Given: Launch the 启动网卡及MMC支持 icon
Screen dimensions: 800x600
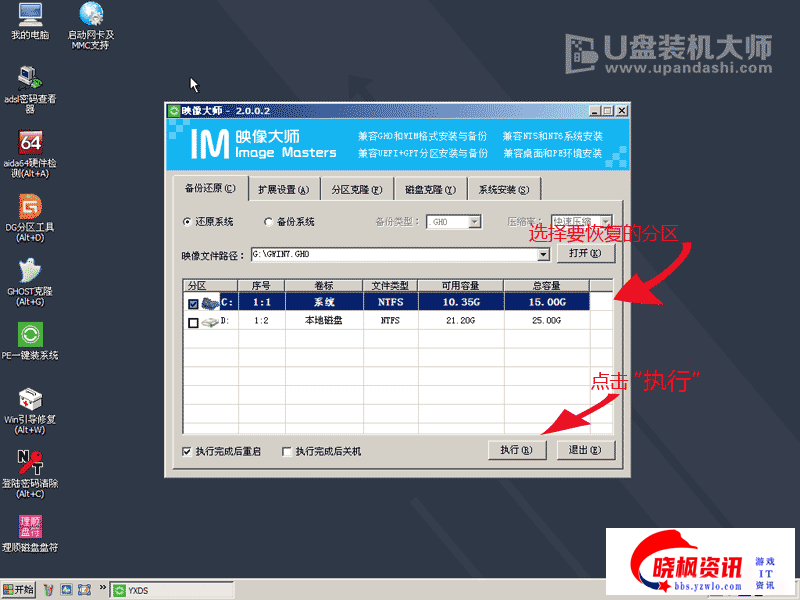Looking at the screenshot, I should coord(91,15).
